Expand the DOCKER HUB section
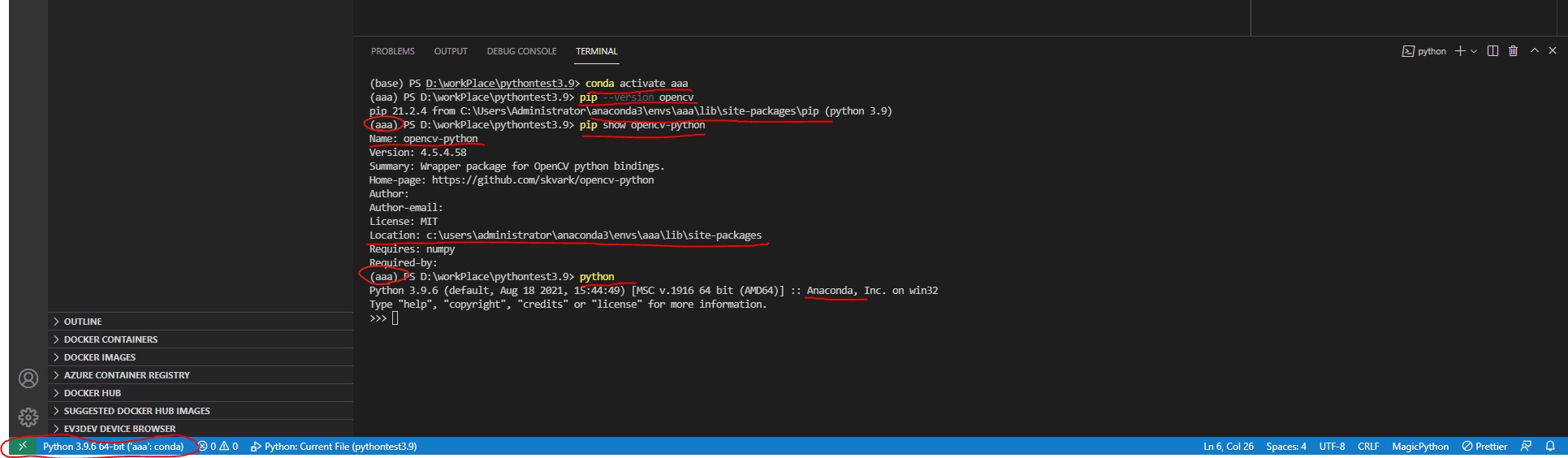1568x458 pixels. tap(201, 393)
